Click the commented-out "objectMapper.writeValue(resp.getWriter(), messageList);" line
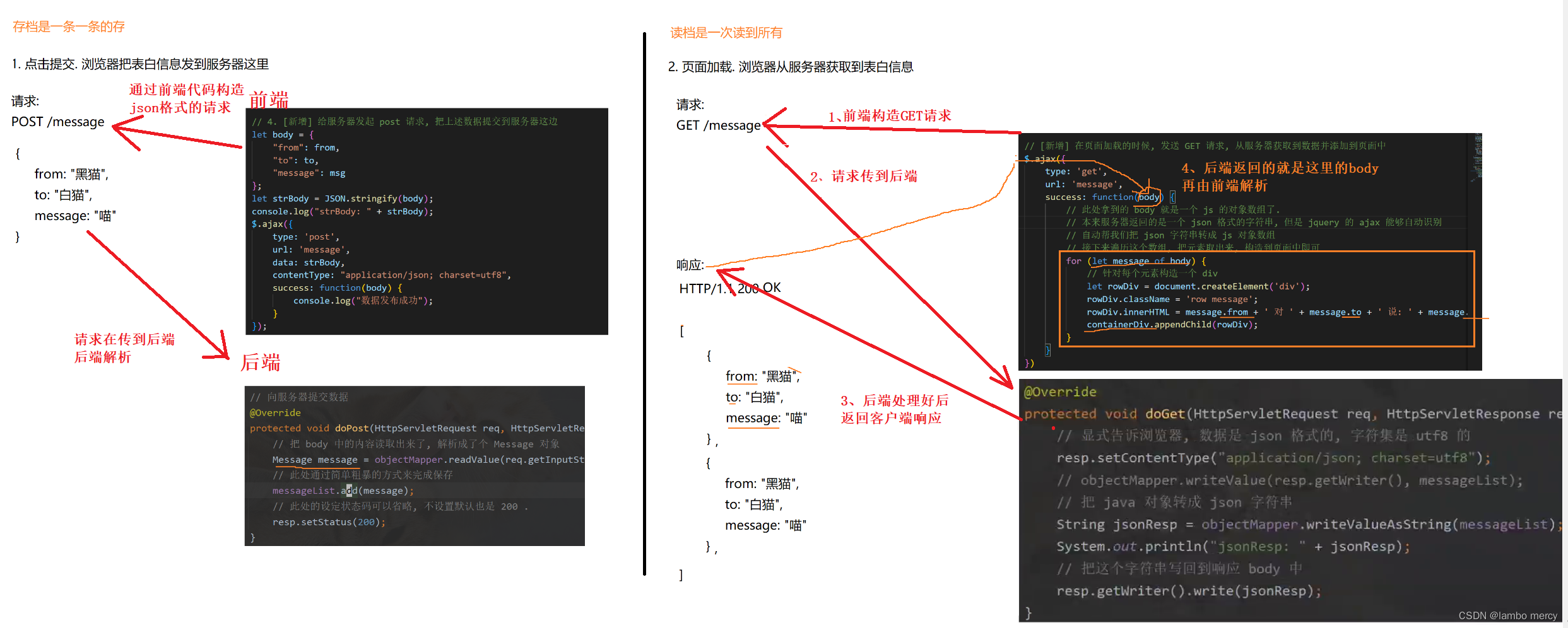Screen dimensions: 1568x628 click(1290, 480)
